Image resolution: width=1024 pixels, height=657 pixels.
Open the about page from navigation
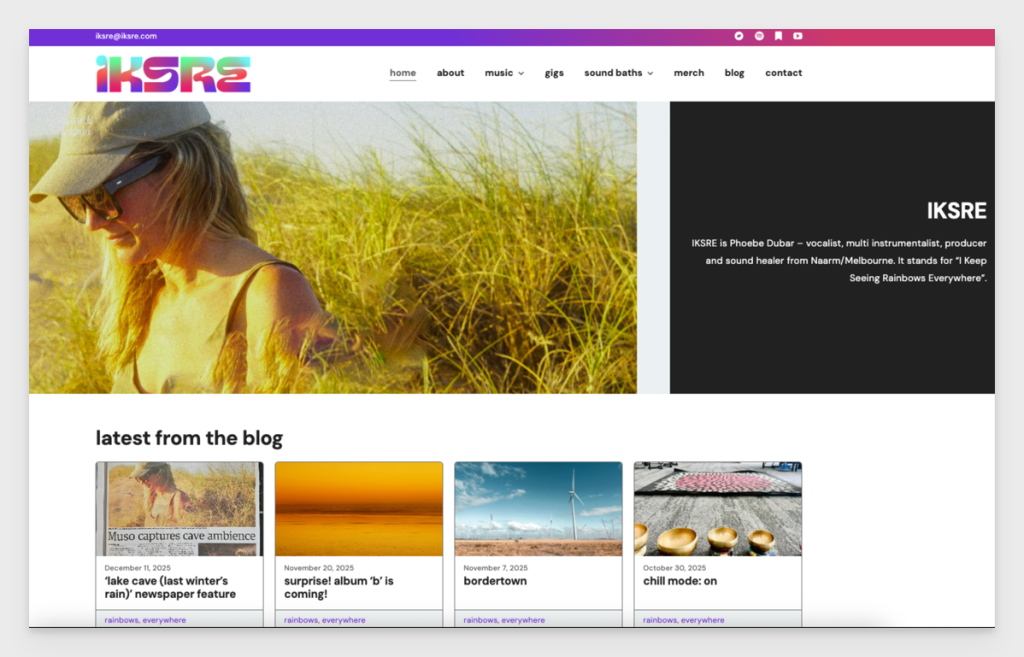450,73
